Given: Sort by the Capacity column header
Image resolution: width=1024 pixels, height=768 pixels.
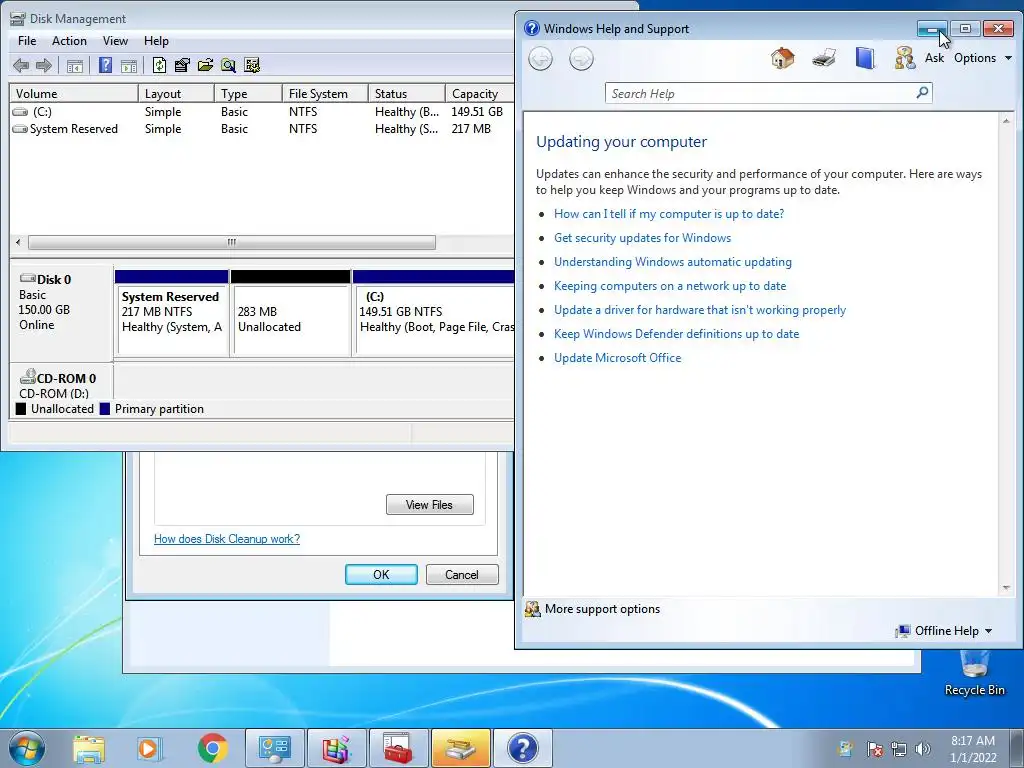Looking at the screenshot, I should click(479, 93).
